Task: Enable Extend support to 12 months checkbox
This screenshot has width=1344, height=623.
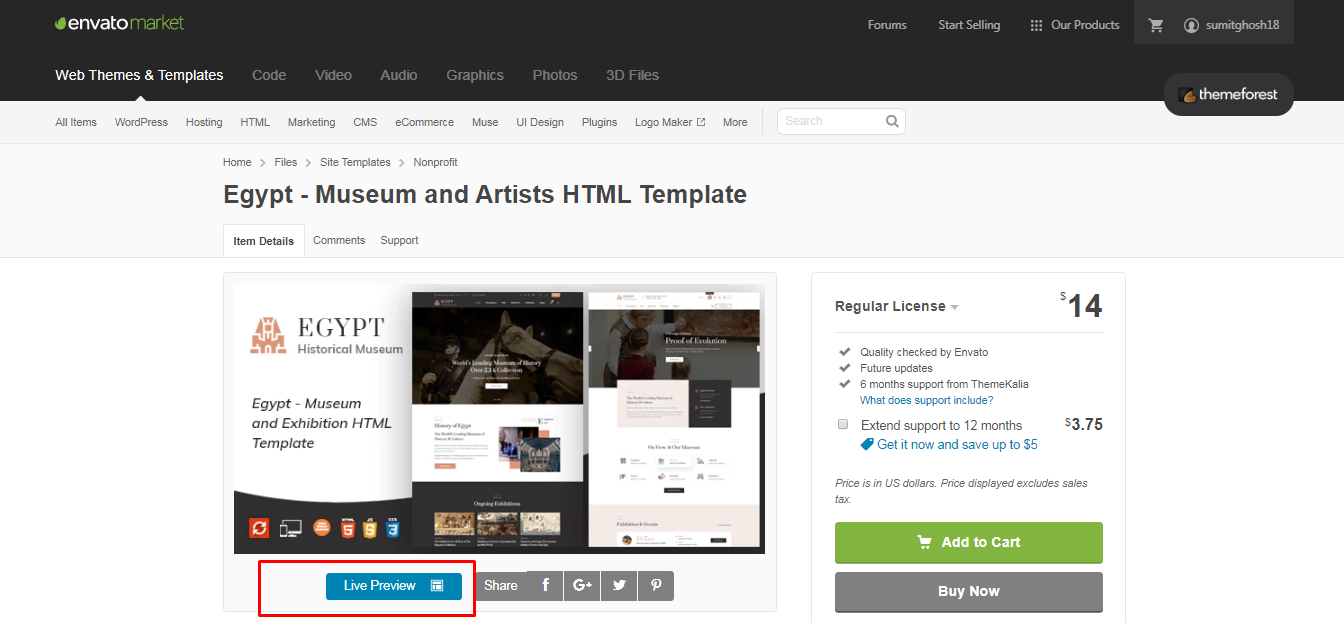Action: [842, 424]
